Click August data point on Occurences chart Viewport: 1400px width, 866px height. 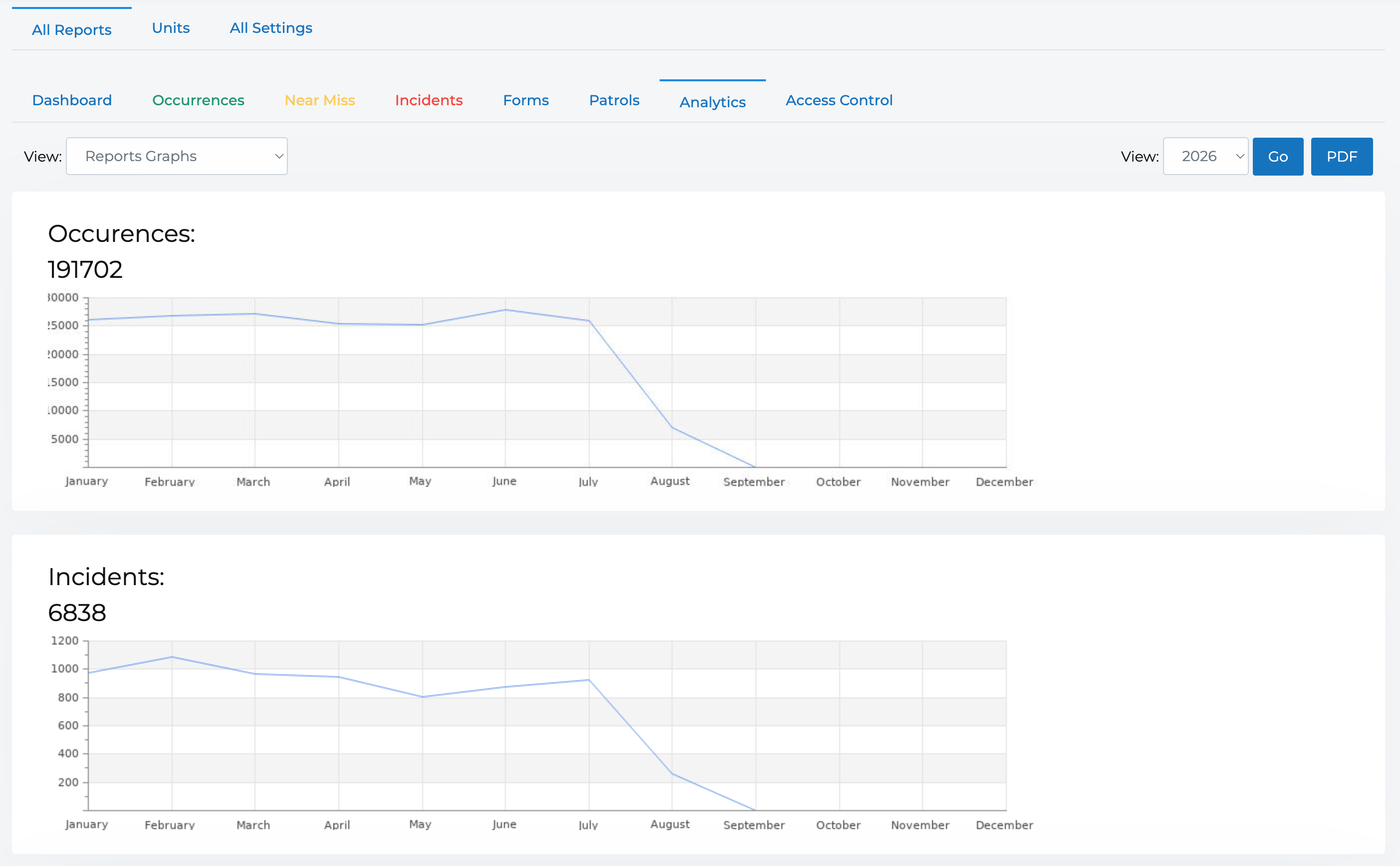tap(672, 428)
